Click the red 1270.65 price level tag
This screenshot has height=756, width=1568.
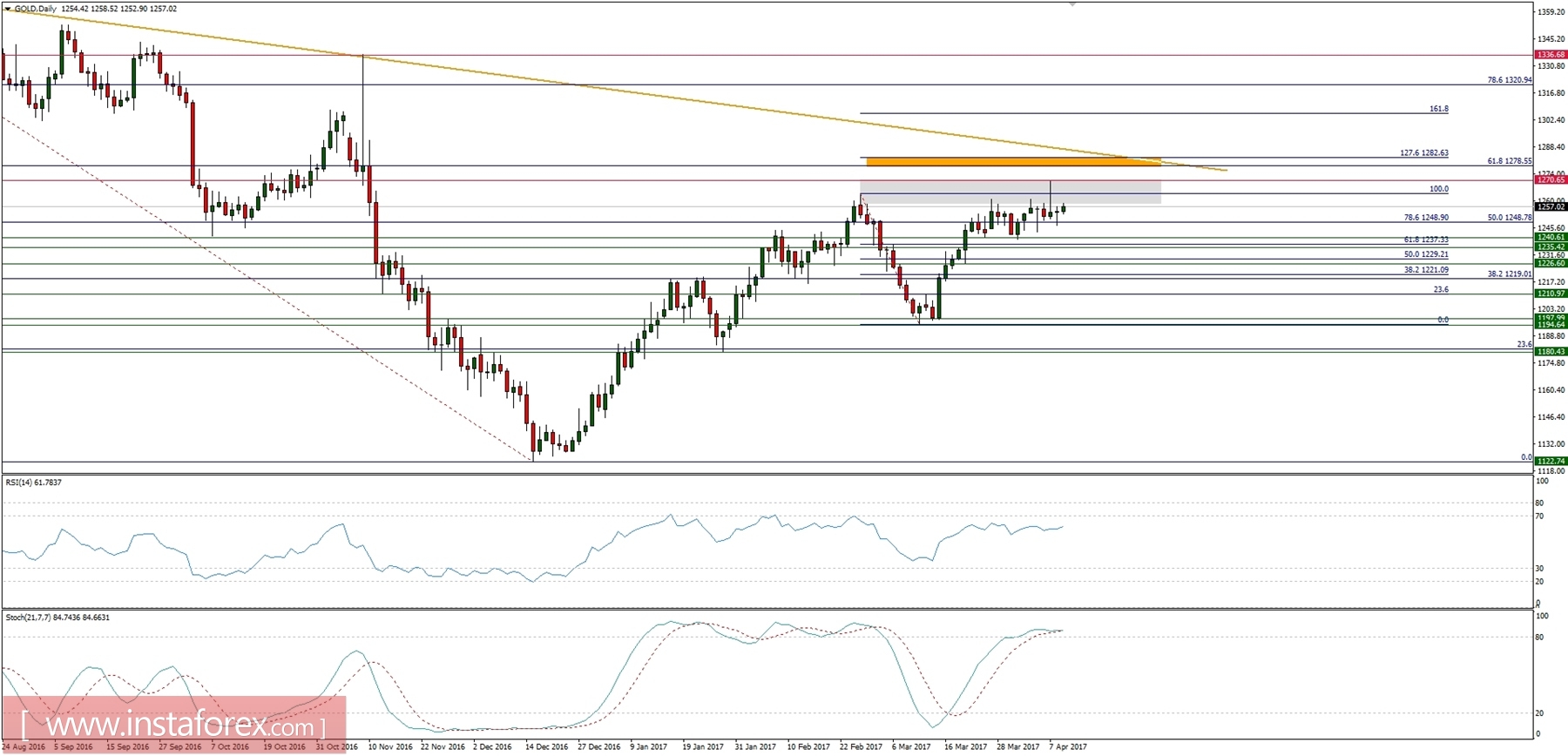coord(1551,180)
